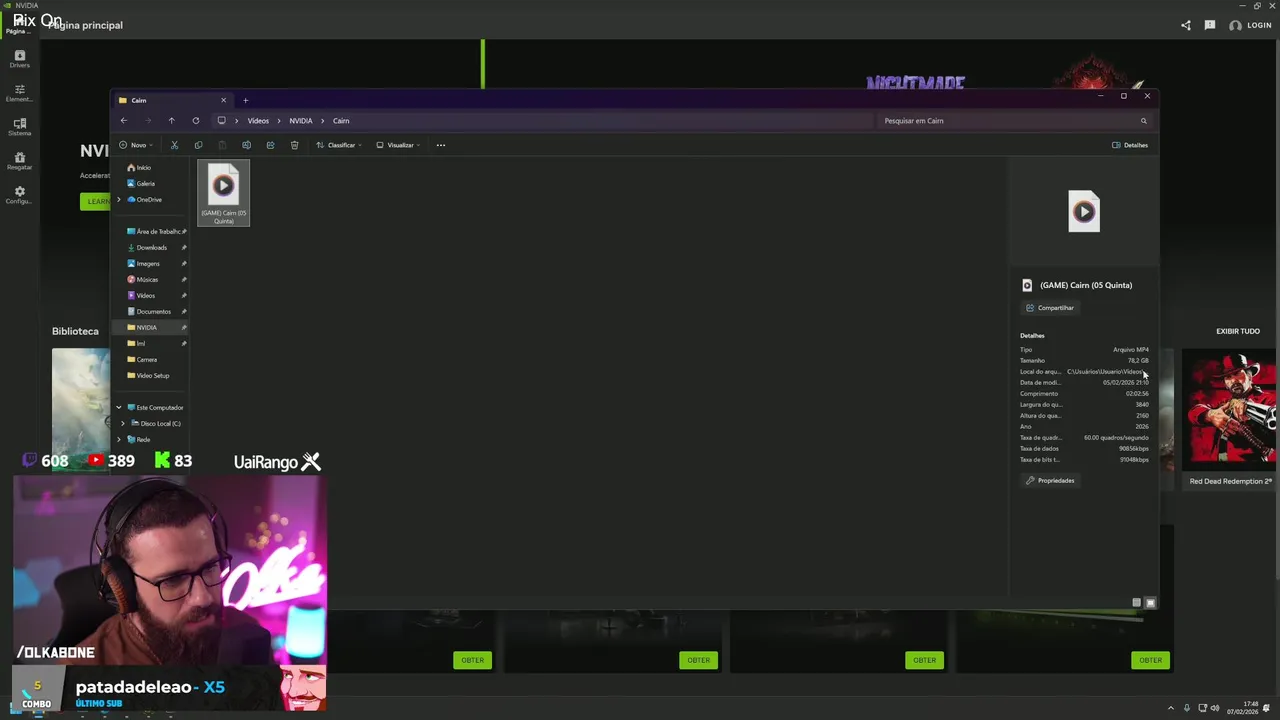Expand Disco Local (C:) node

[x=123, y=424]
